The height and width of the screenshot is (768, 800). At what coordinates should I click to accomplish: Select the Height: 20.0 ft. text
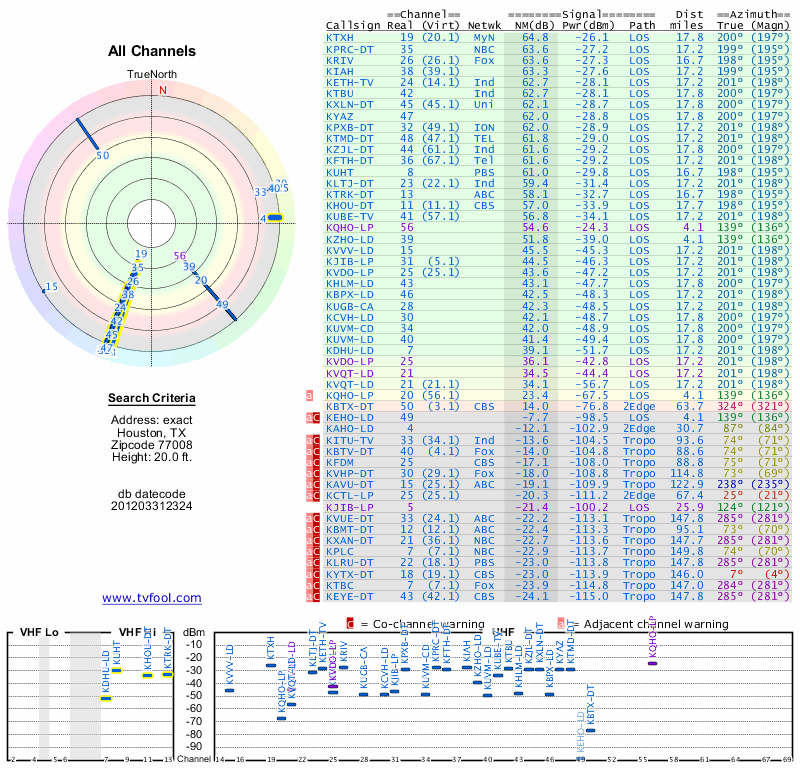pos(152,457)
